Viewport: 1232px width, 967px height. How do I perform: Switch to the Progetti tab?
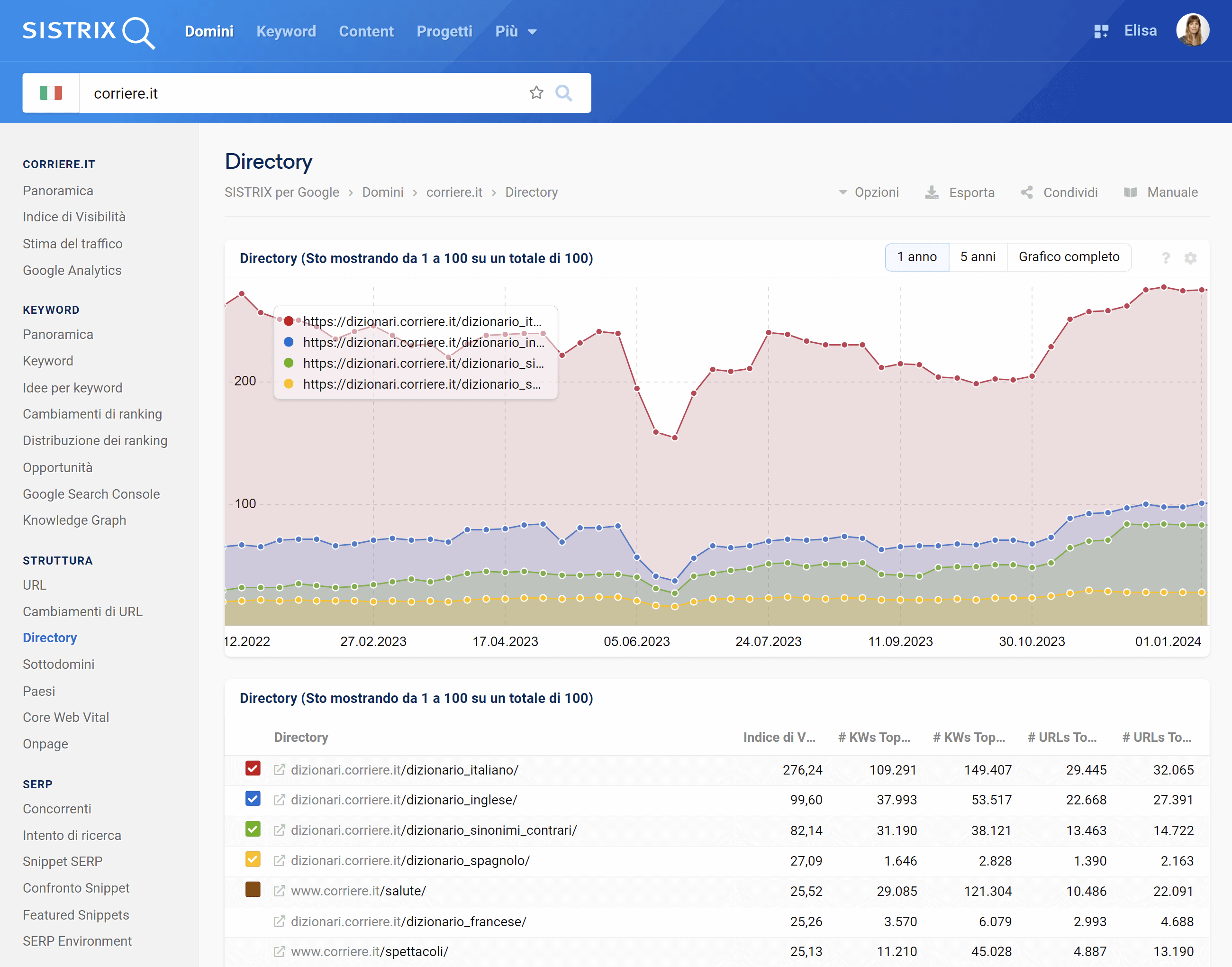click(x=444, y=31)
